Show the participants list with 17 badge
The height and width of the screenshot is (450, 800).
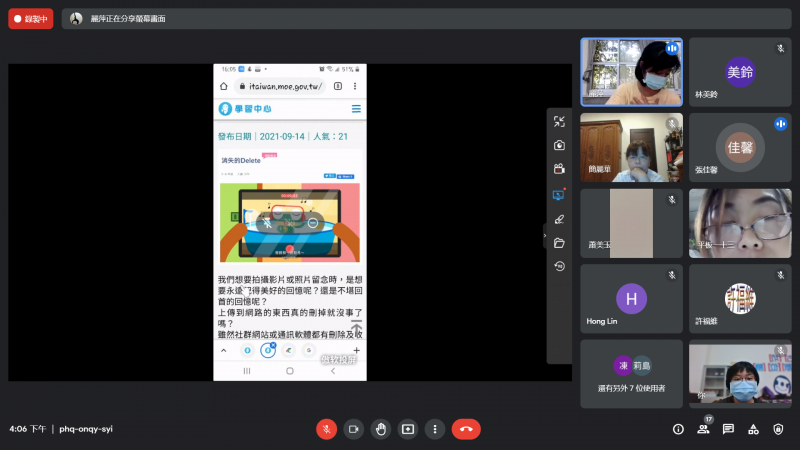pos(704,428)
